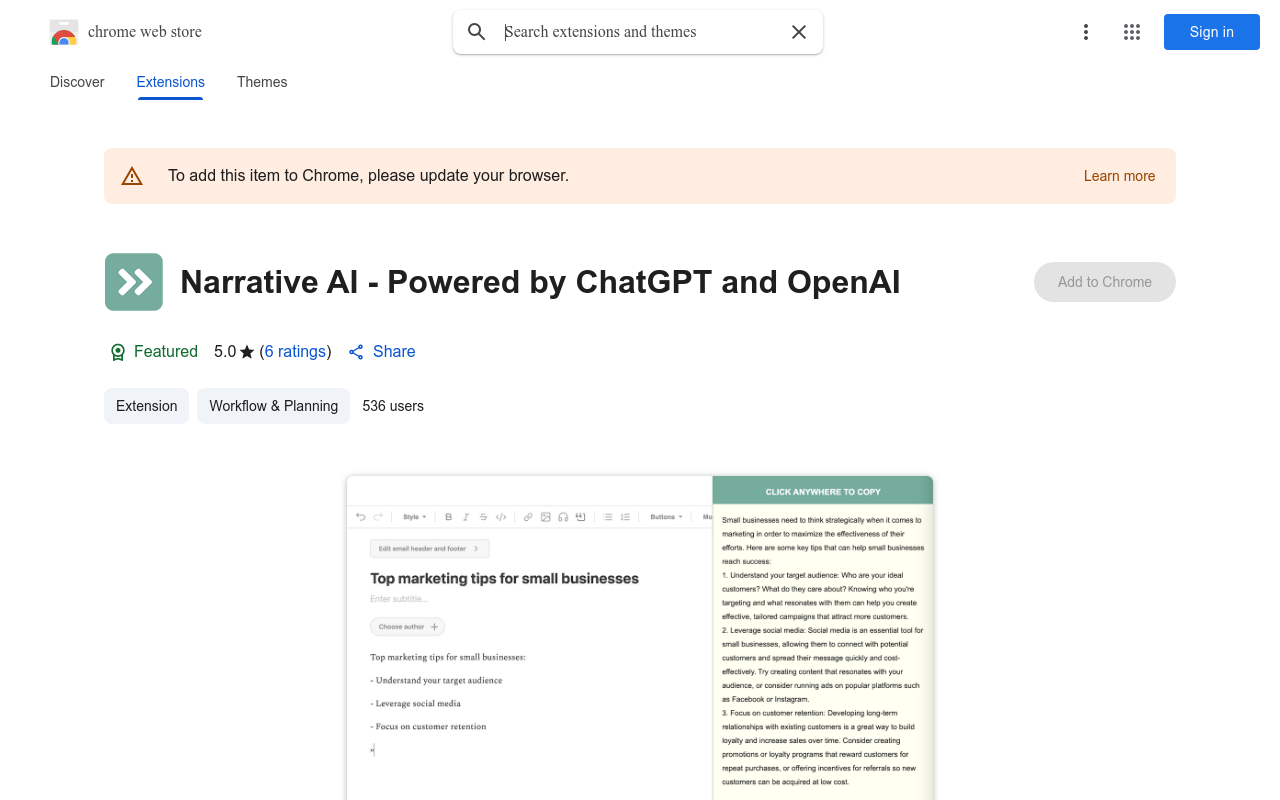The image size is (1280, 800).
Task: Switch to the Themes tab
Action: pos(262,82)
